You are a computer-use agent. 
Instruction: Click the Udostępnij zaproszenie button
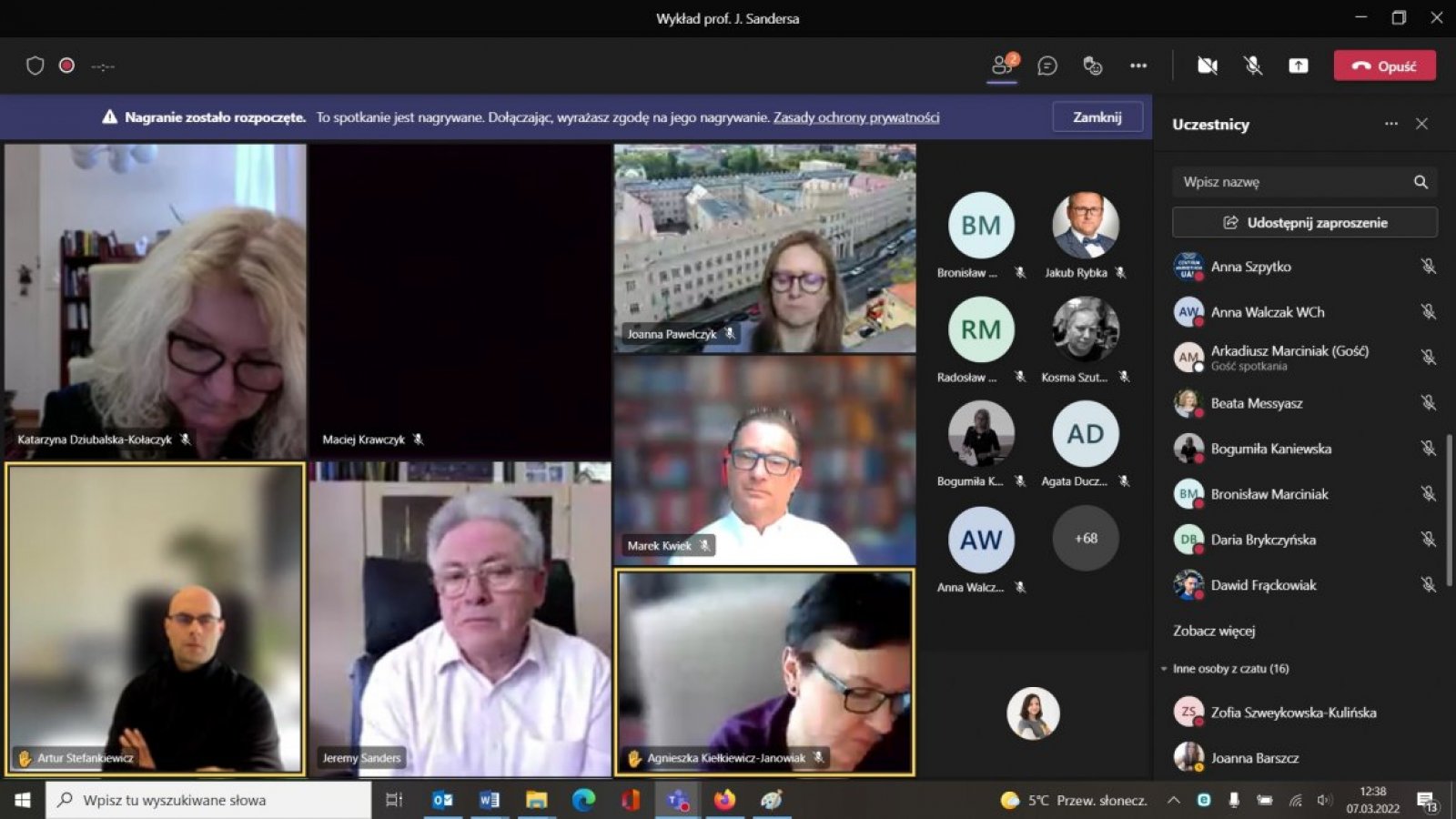pos(1304,222)
